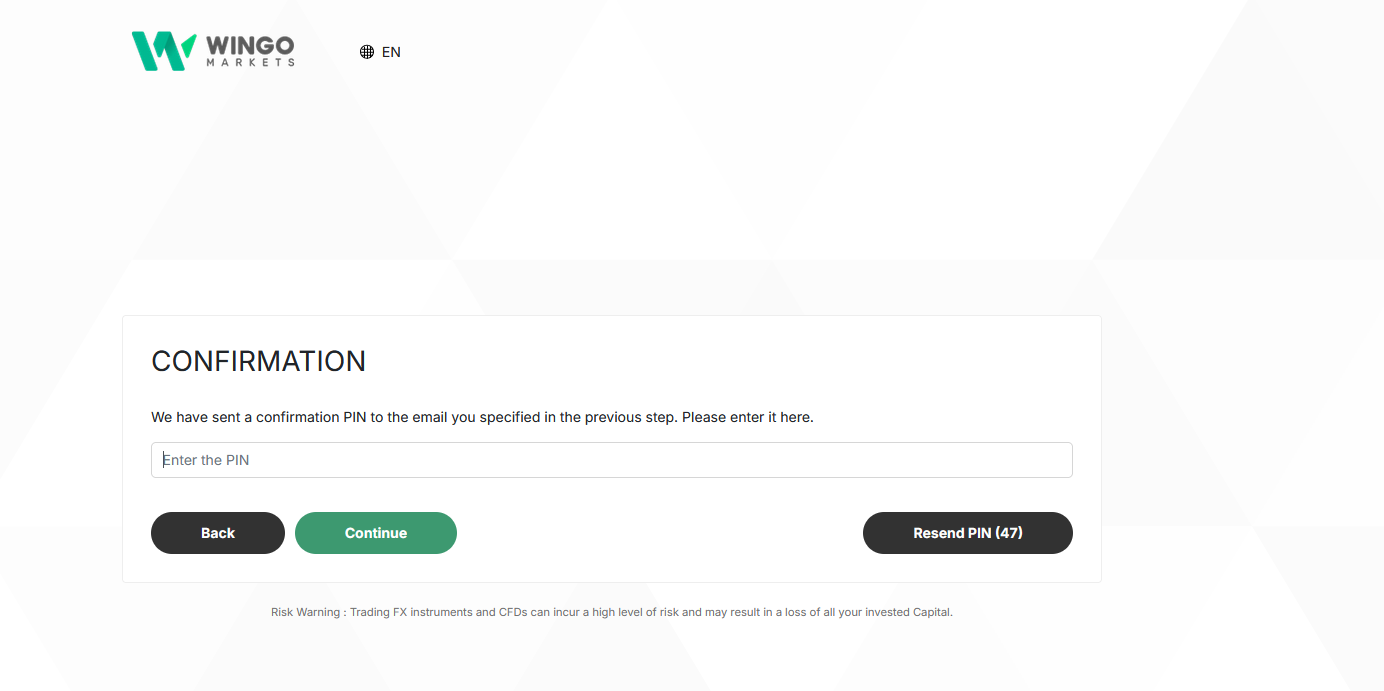Click the green Wingo W logo icon
This screenshot has width=1384, height=691.
(163, 51)
